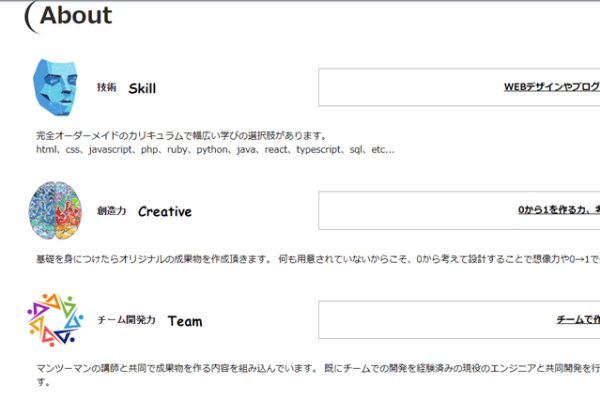Image resolution: width=600 pixels, height=400 pixels.
Task: Click the colorful brain icon
Action: [x=52, y=209]
